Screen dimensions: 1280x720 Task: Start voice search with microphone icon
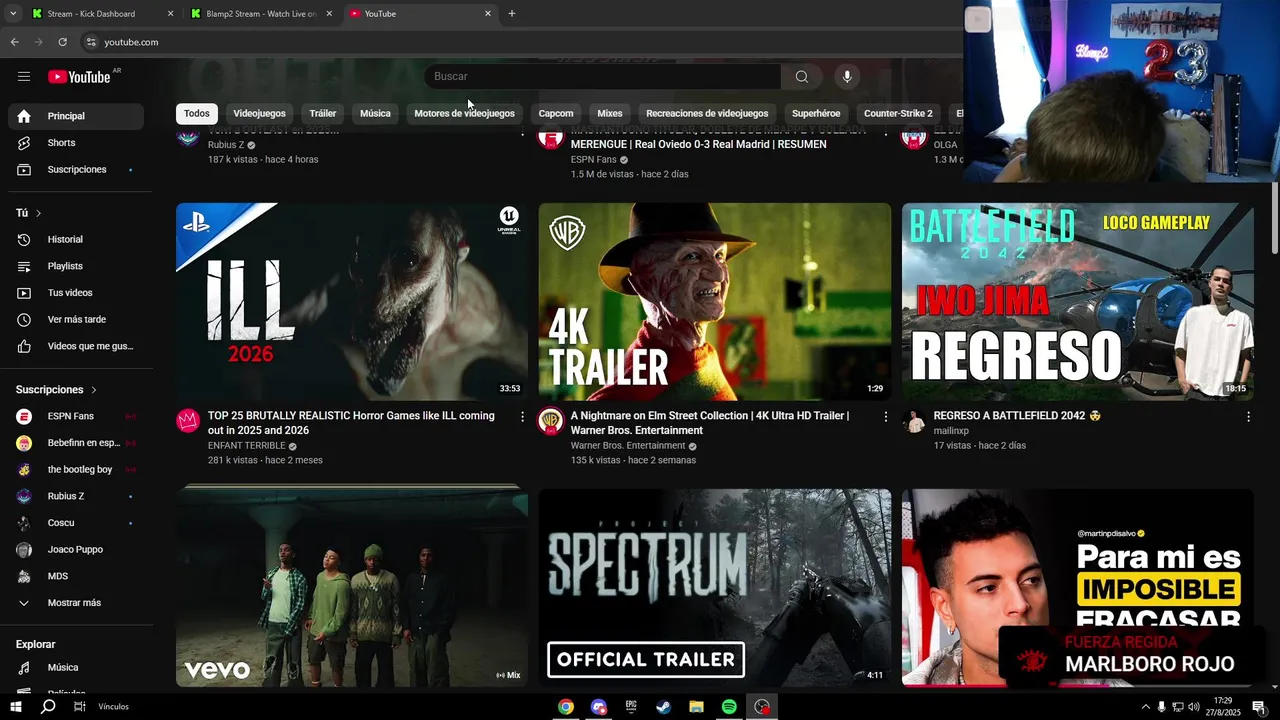847,77
